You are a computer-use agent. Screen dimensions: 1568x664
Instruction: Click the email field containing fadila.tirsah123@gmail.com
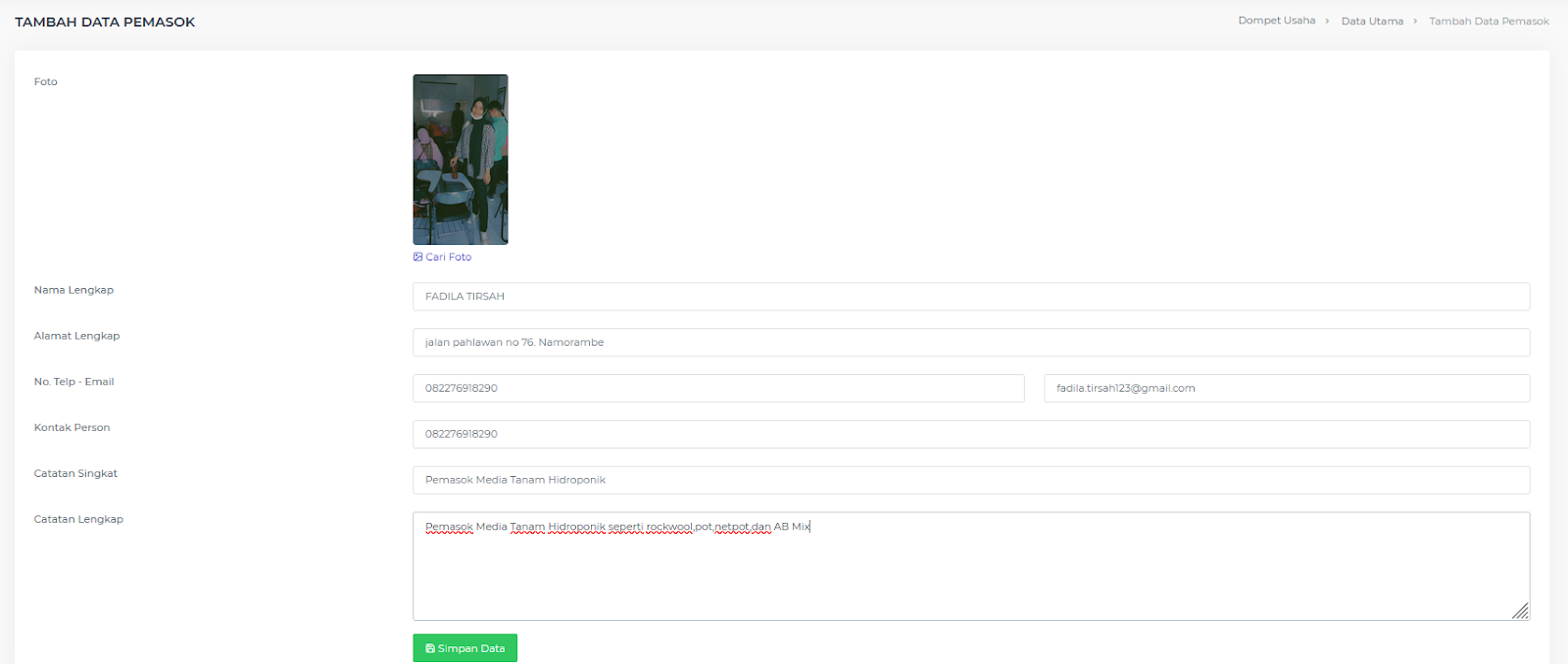tap(1287, 389)
